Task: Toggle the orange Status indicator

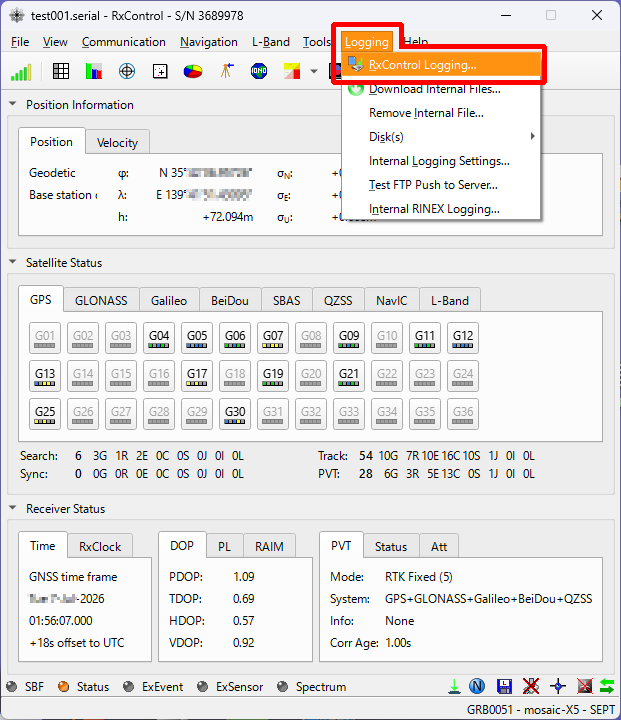Action: [63, 687]
